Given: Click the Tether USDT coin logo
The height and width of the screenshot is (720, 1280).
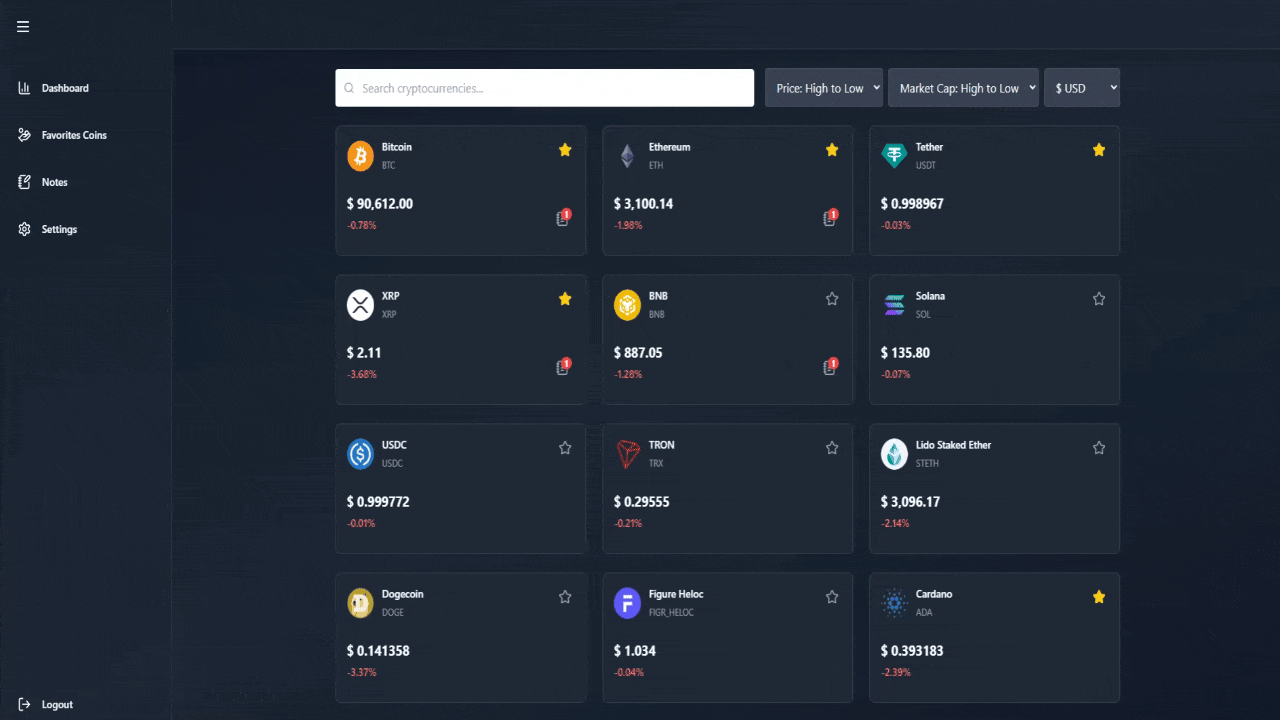Looking at the screenshot, I should click(x=894, y=156).
